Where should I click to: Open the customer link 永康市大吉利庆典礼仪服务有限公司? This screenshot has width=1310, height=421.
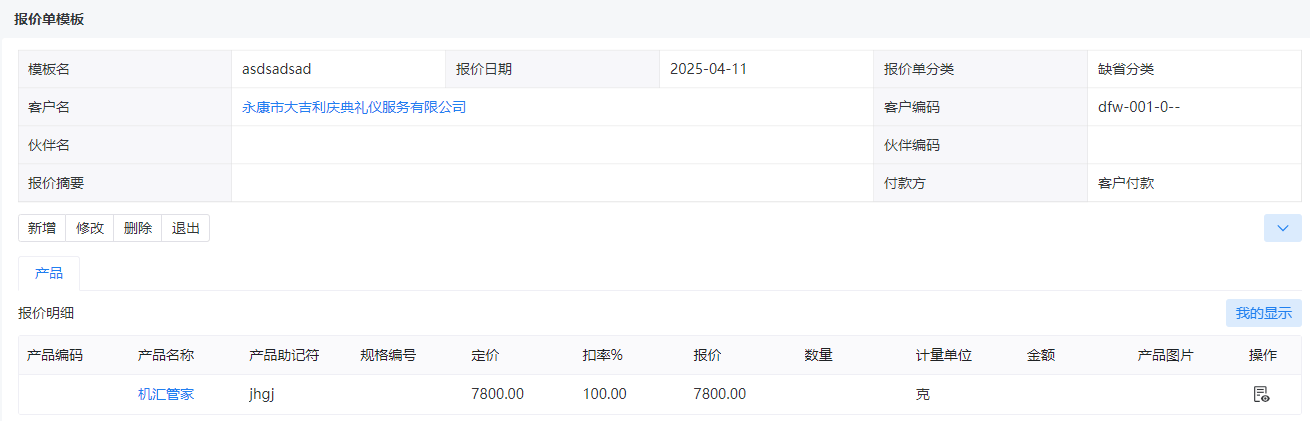354,107
